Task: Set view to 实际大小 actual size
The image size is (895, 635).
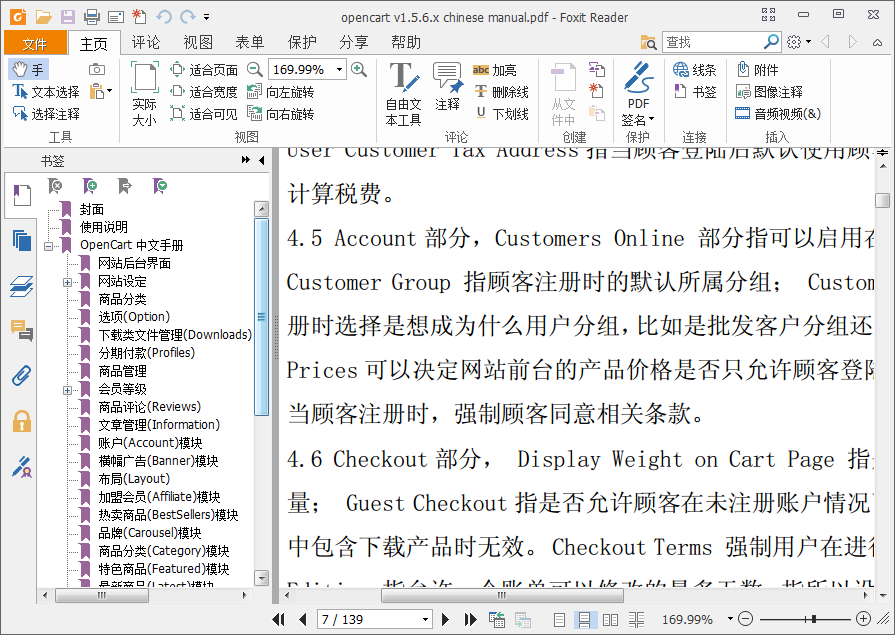Action: pyautogui.click(x=144, y=94)
